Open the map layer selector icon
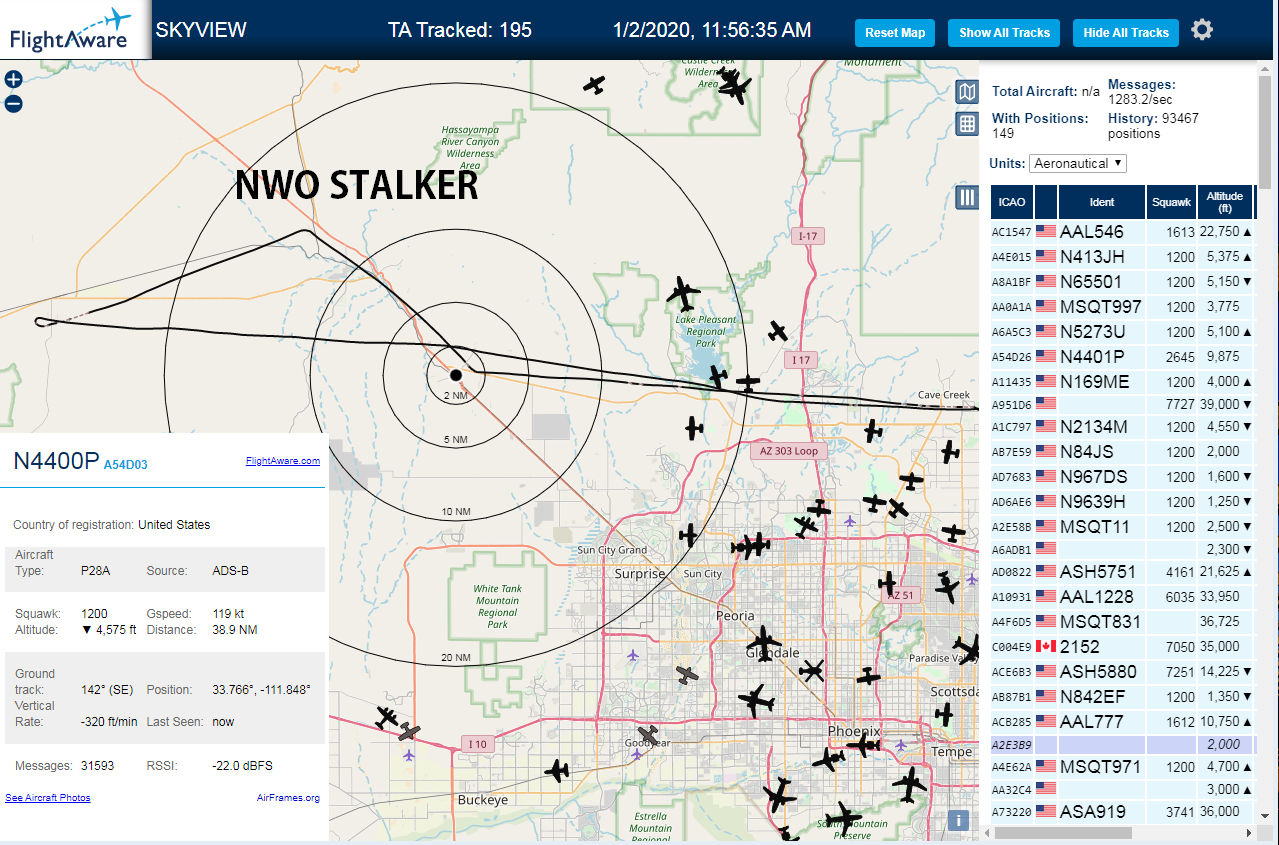Image resolution: width=1279 pixels, height=845 pixels. pos(967,93)
